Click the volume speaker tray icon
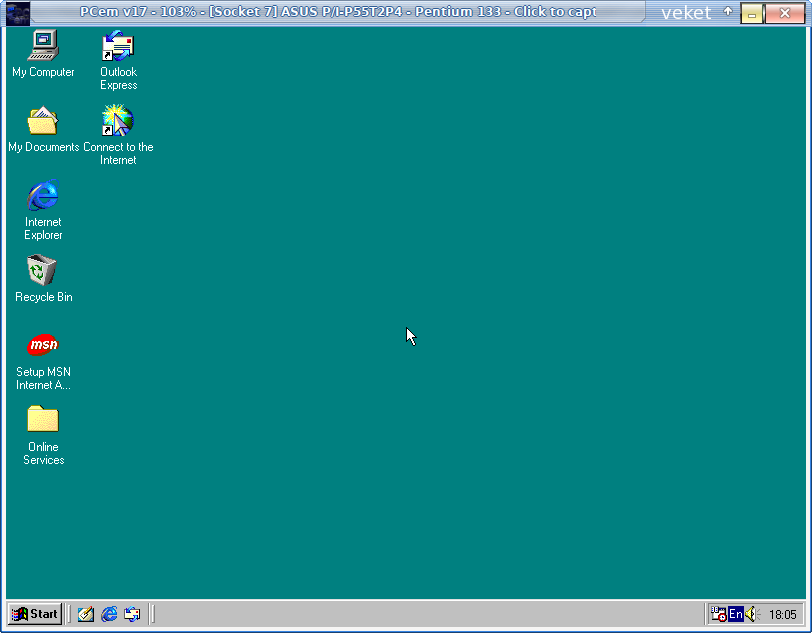812x633 pixels. click(x=752, y=614)
